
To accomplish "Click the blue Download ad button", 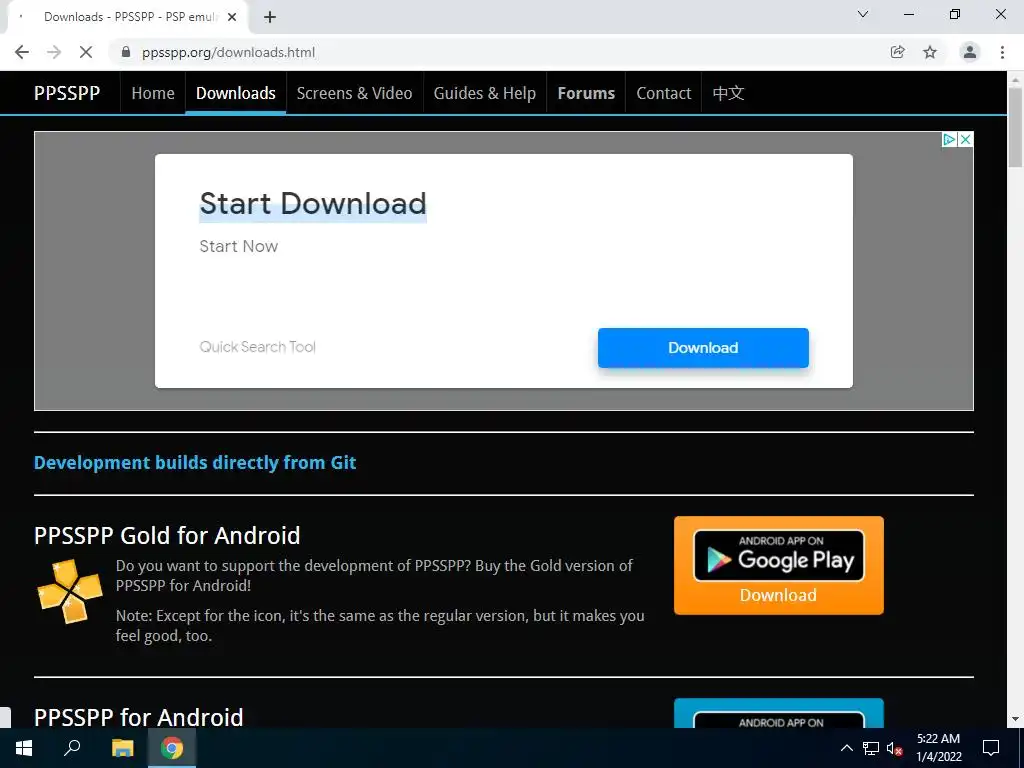I will [703, 347].
